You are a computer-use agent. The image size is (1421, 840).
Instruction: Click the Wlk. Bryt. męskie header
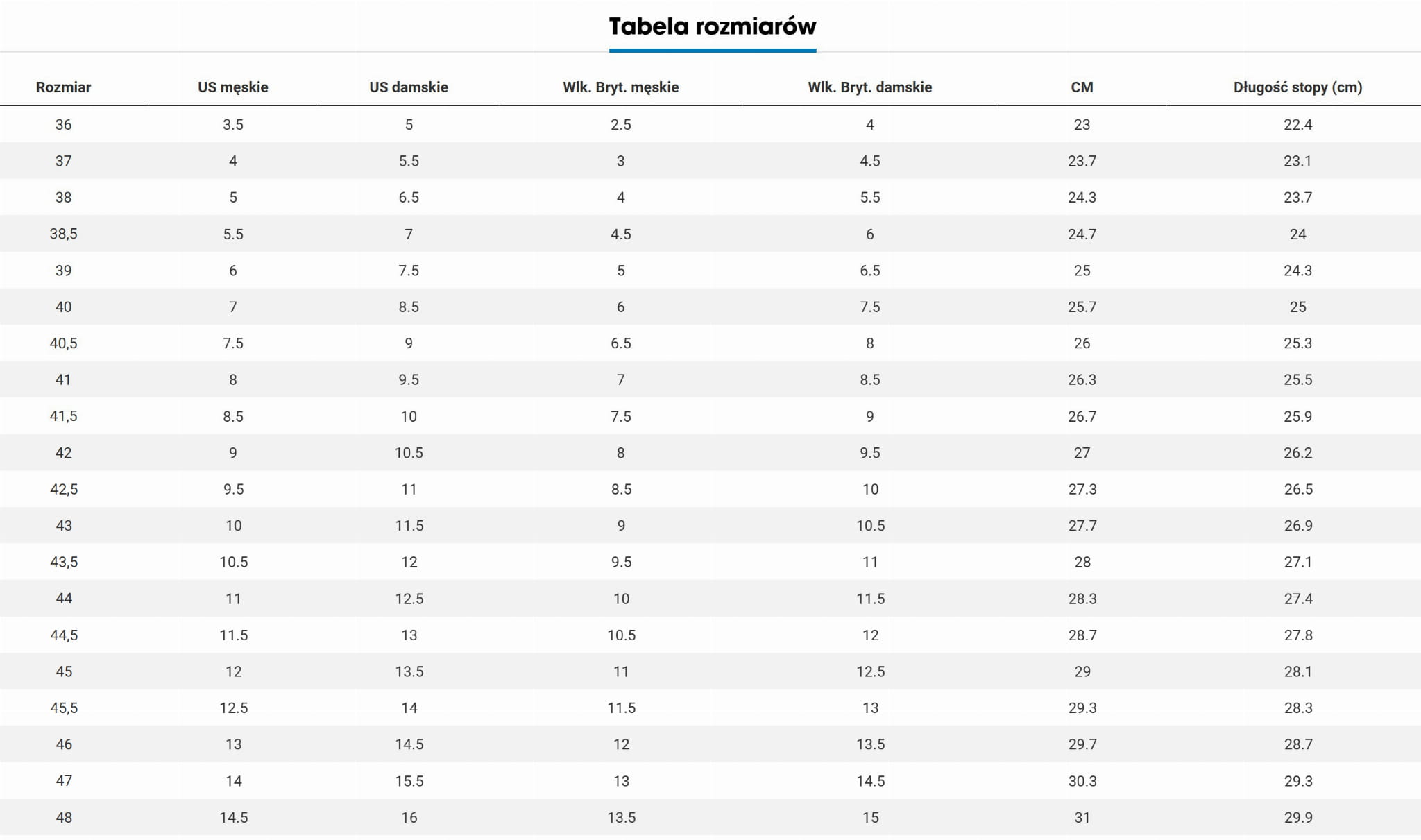tap(620, 87)
